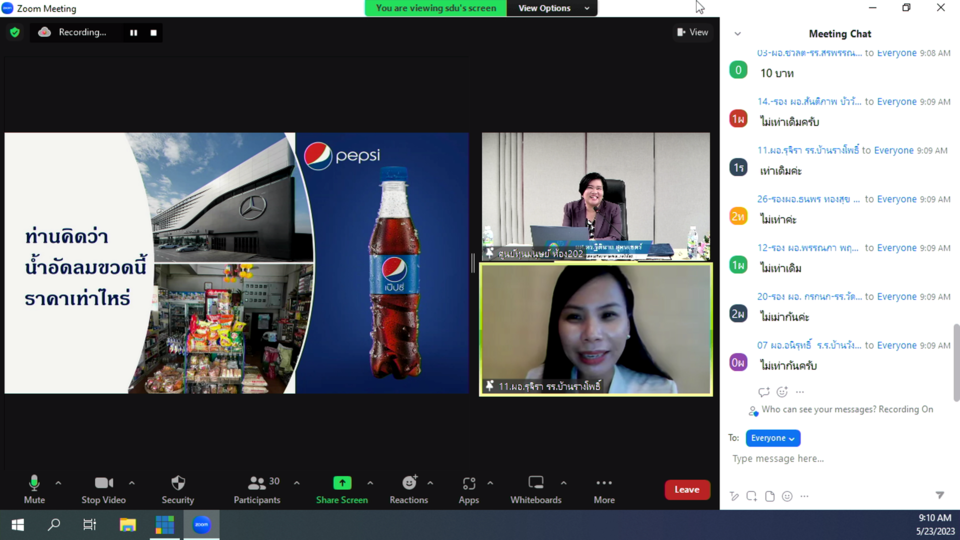Screen dimensions: 960x540
Task: Click the splitter handle between slide and videos
Action: coord(473,263)
